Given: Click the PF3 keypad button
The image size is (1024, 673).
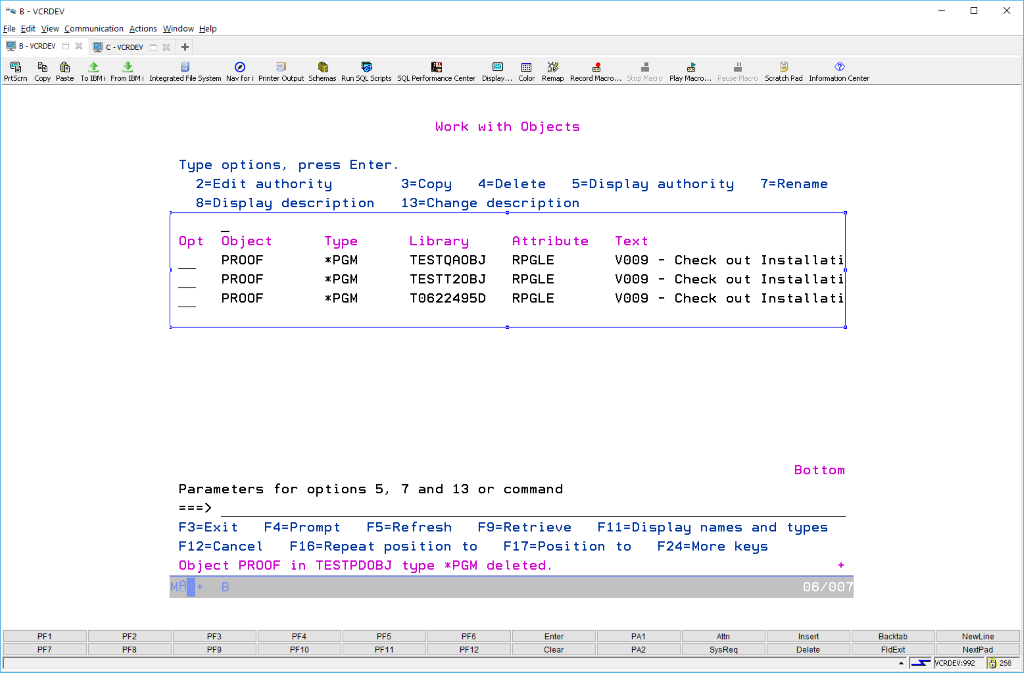Looking at the screenshot, I should click(x=214, y=636).
